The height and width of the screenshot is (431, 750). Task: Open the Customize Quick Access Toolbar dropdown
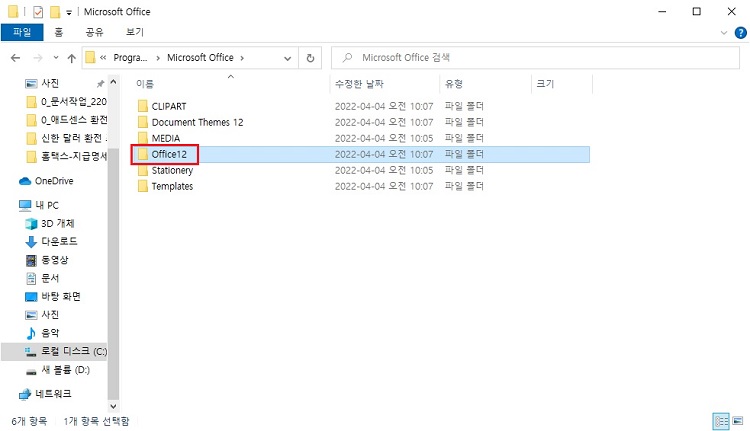click(69, 12)
